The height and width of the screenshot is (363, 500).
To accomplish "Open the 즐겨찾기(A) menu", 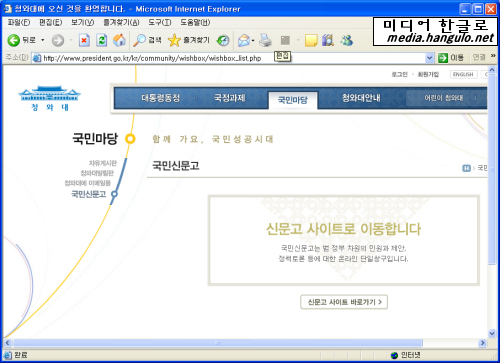I will [121, 22].
